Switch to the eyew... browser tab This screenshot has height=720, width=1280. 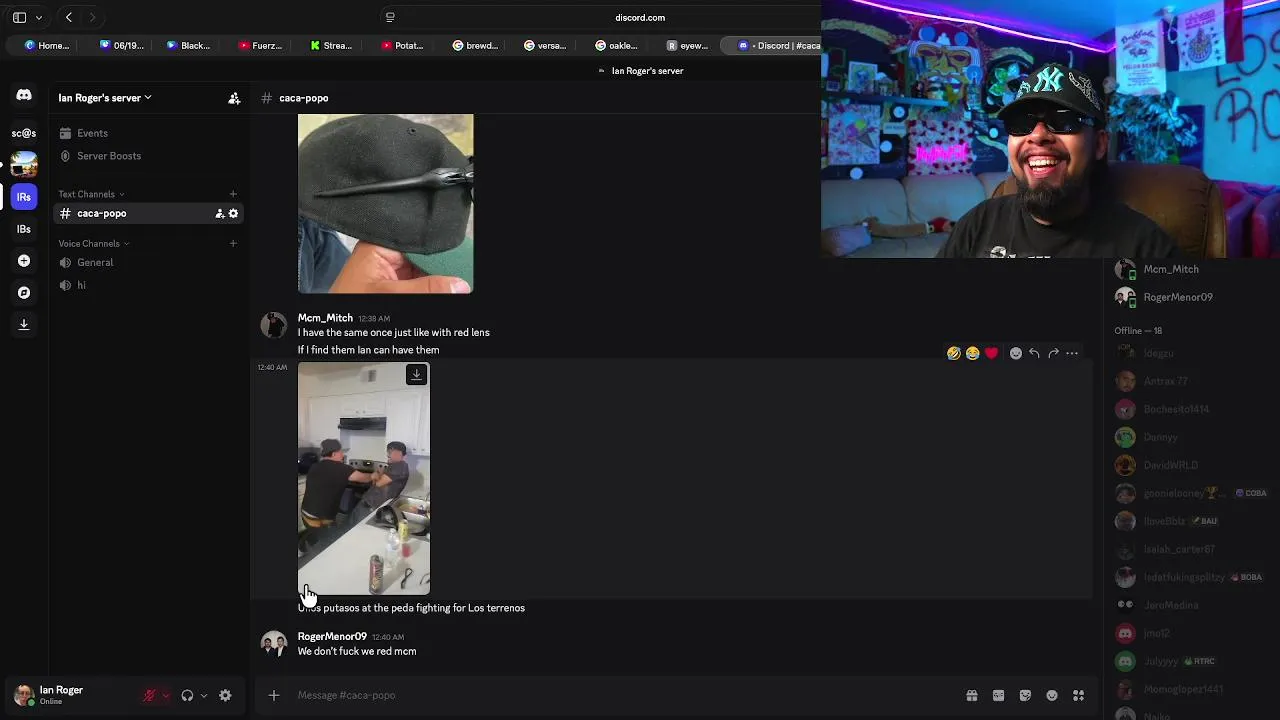coord(687,45)
